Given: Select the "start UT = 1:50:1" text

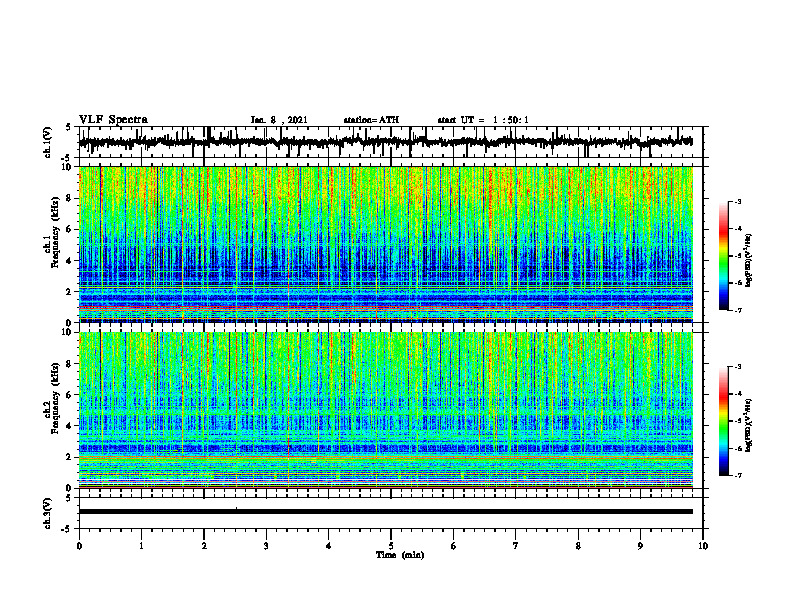Looking at the screenshot, I should click(483, 120).
